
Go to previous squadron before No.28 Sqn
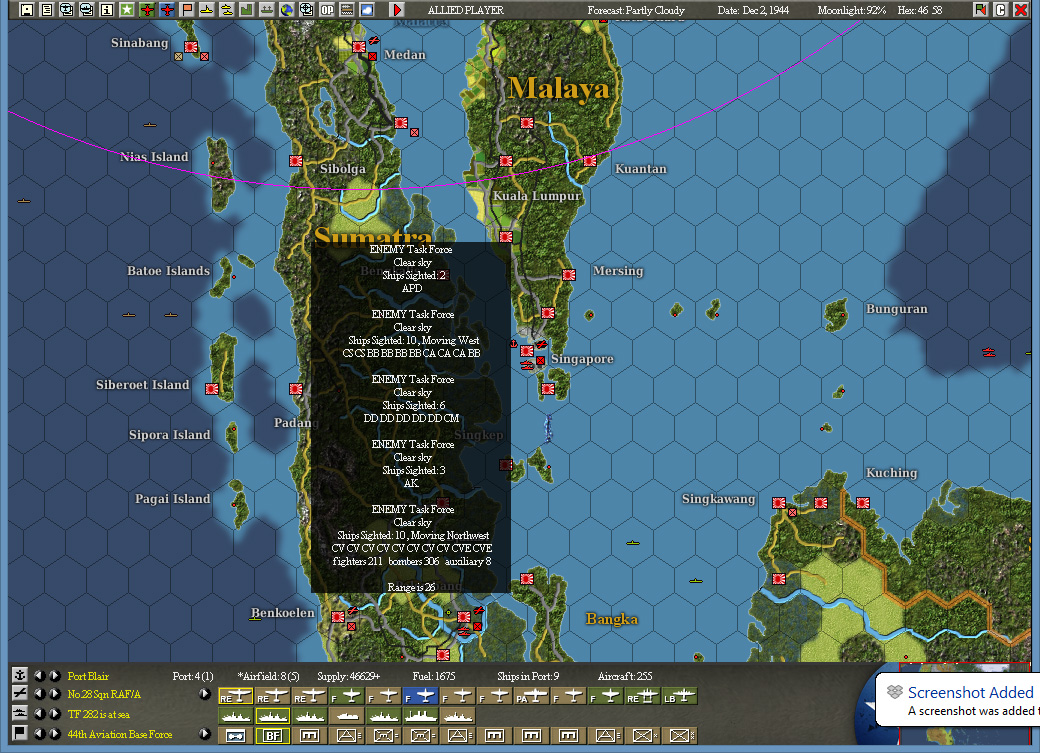pos(40,694)
